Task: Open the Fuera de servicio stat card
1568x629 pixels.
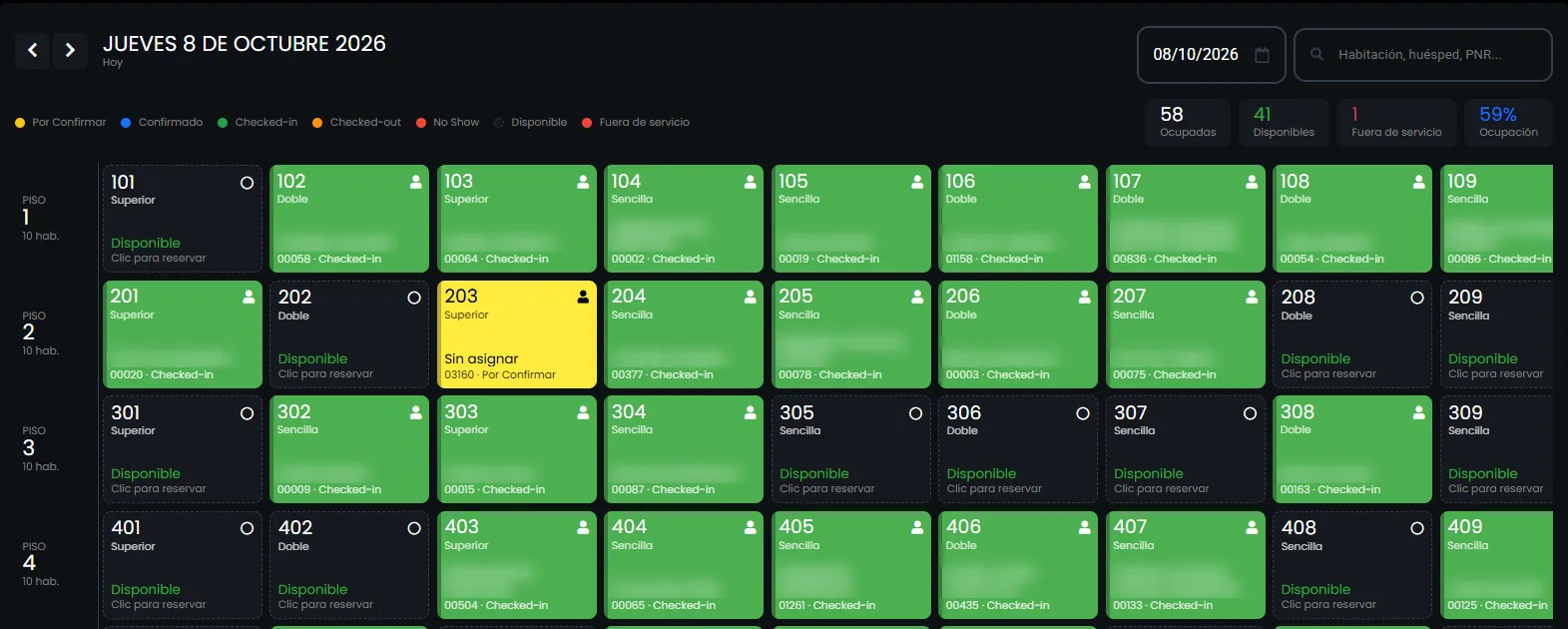Action: tap(1396, 122)
